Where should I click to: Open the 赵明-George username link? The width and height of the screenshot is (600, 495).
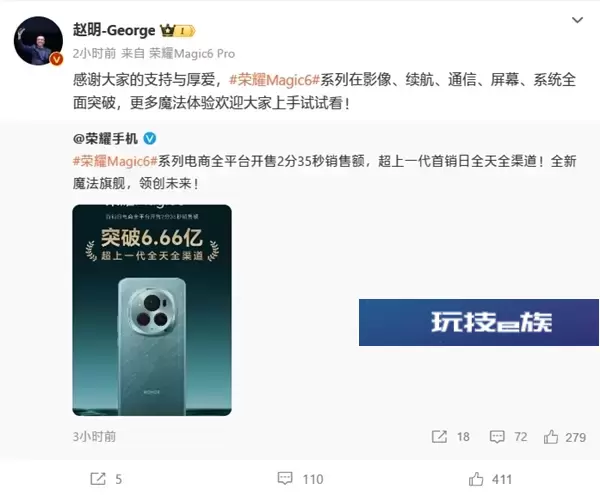coord(114,31)
